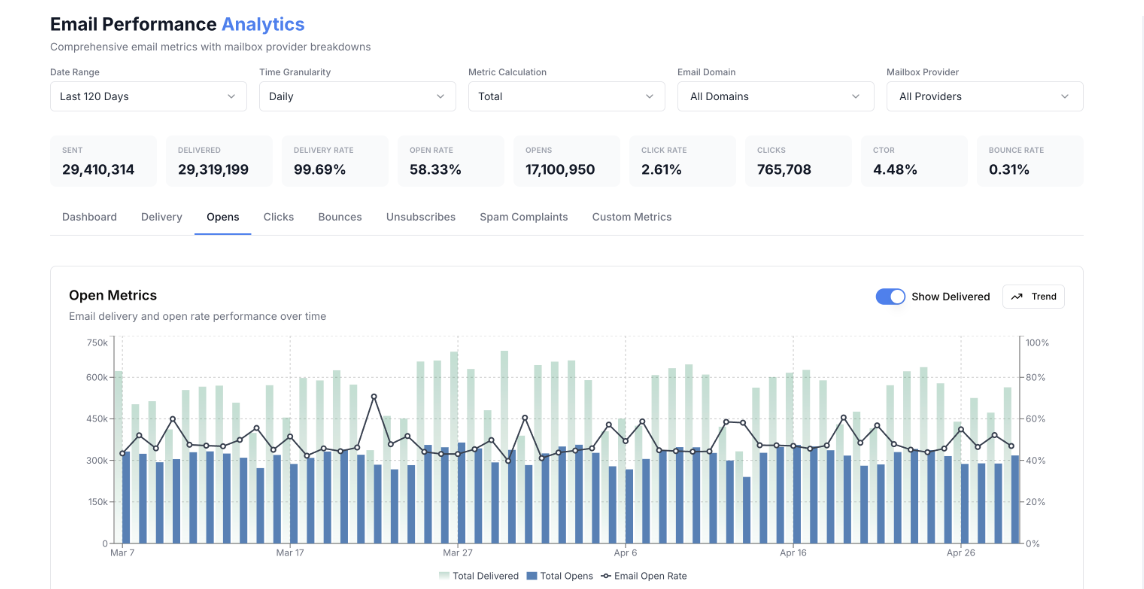This screenshot has width=1144, height=589.
Task: Click the OPEN RATE 58.33% card
Action: (451, 161)
